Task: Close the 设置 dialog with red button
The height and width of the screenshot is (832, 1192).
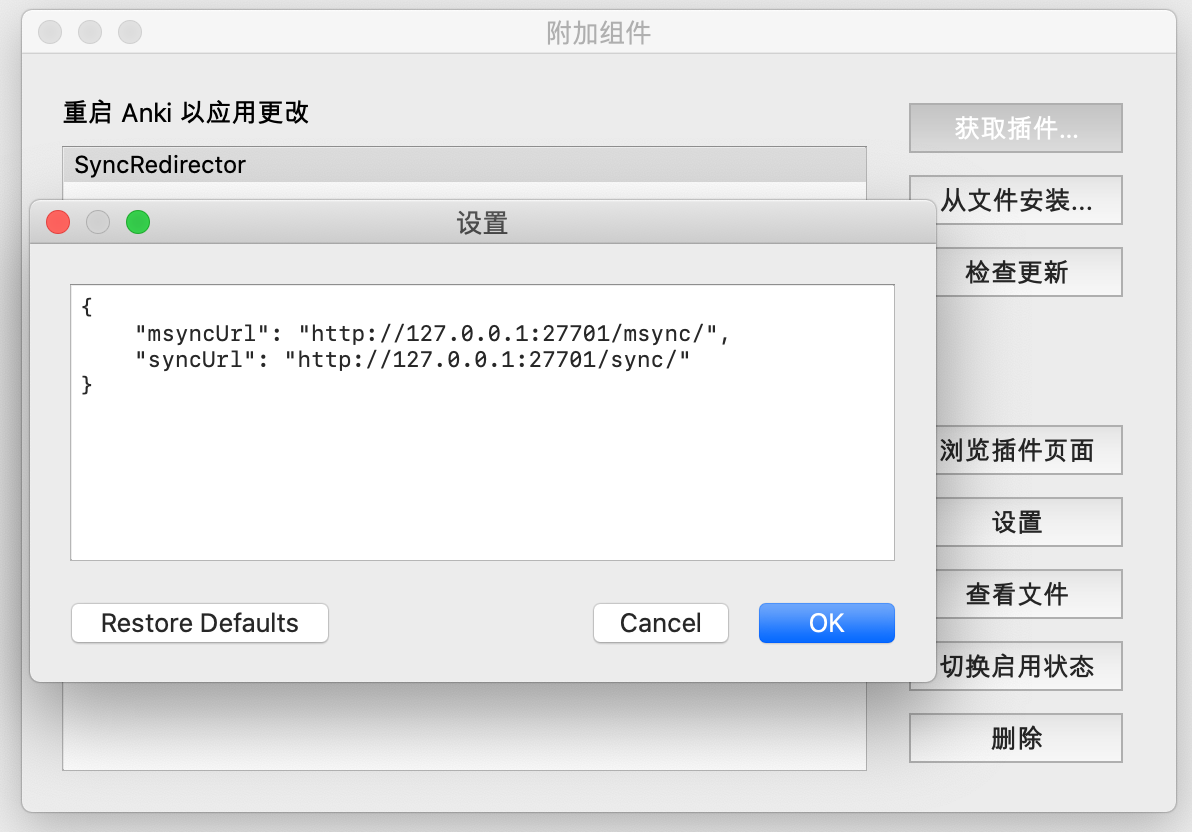Action: pos(58,222)
